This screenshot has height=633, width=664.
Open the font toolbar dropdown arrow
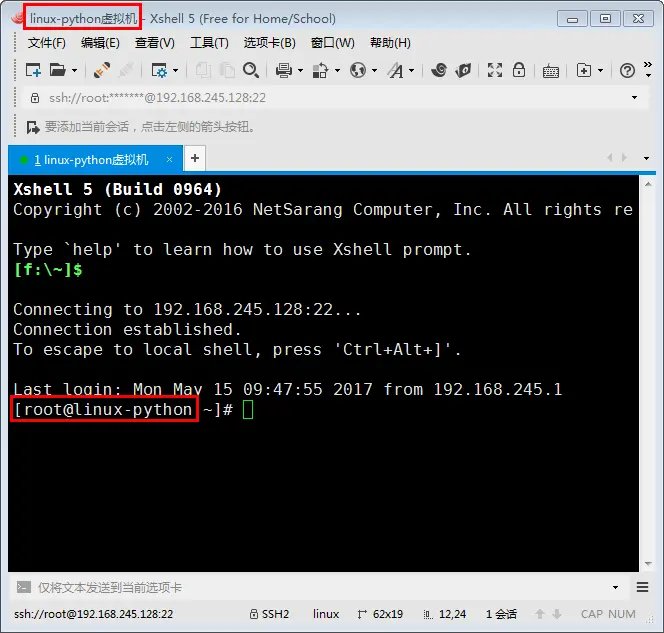[412, 70]
